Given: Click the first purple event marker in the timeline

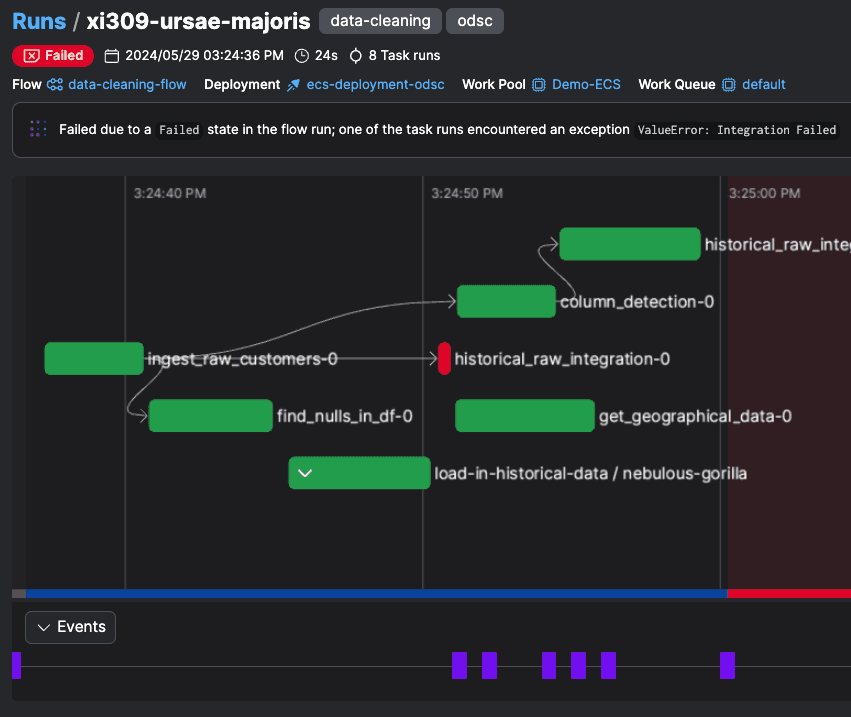Looking at the screenshot, I should click(16, 665).
